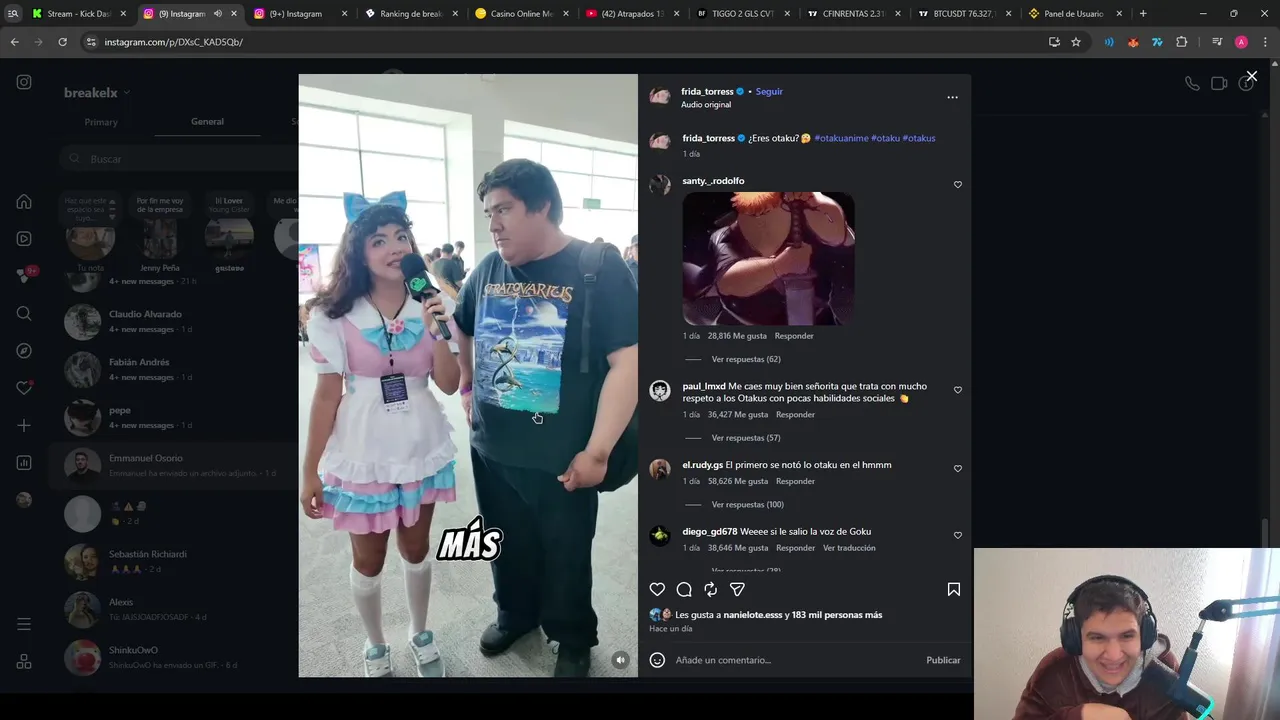Open frida_torress profile from the header username
Viewport: 1280px width, 720px height.
click(x=707, y=91)
